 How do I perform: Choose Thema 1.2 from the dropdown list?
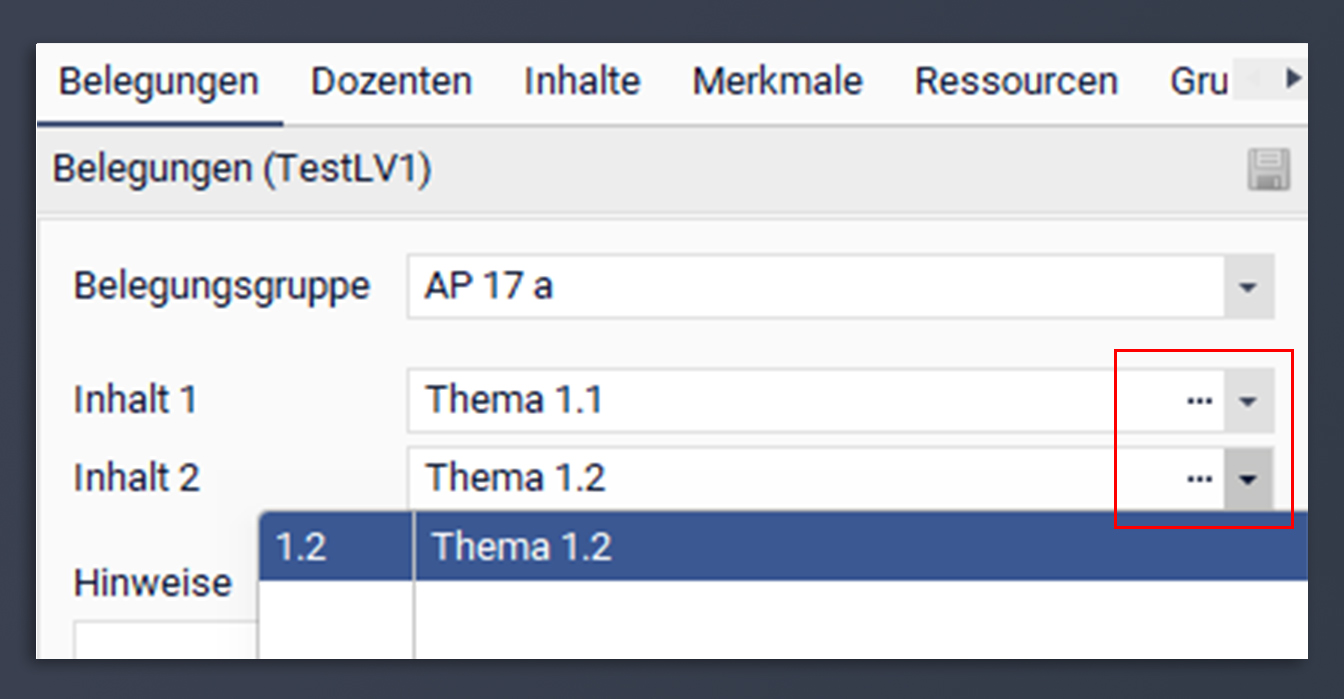[x=861, y=547]
